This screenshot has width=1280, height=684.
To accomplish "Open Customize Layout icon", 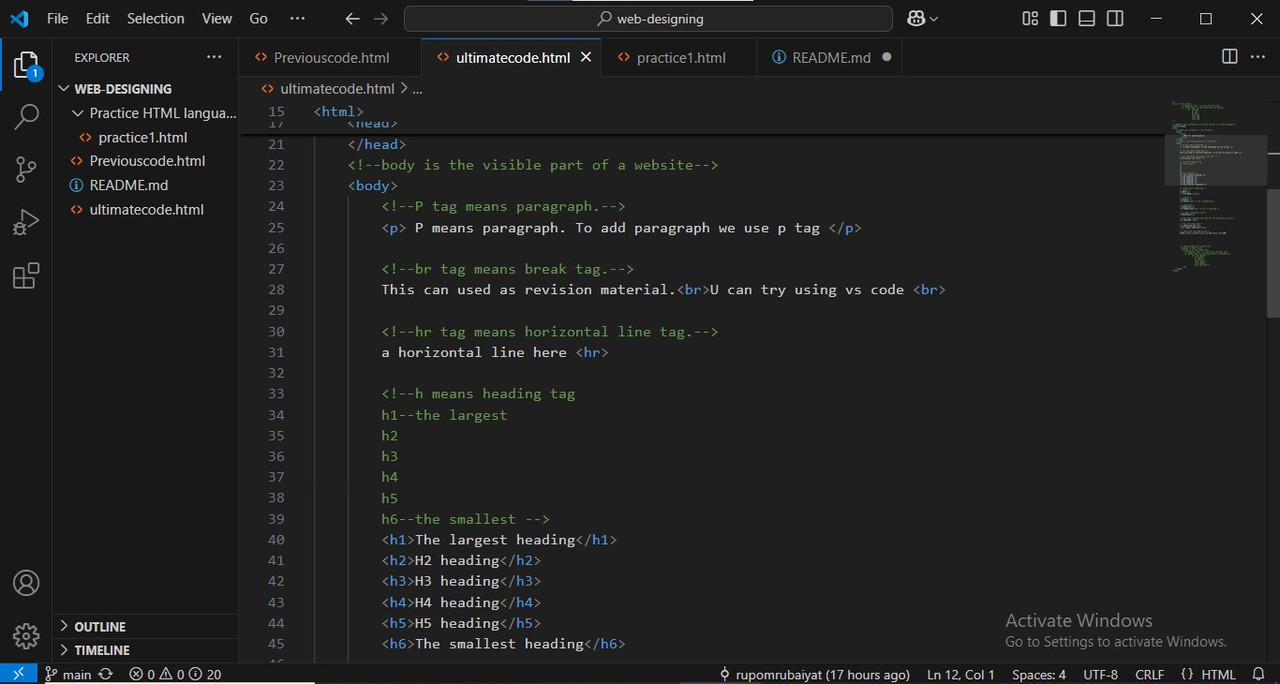I will [x=1030, y=18].
